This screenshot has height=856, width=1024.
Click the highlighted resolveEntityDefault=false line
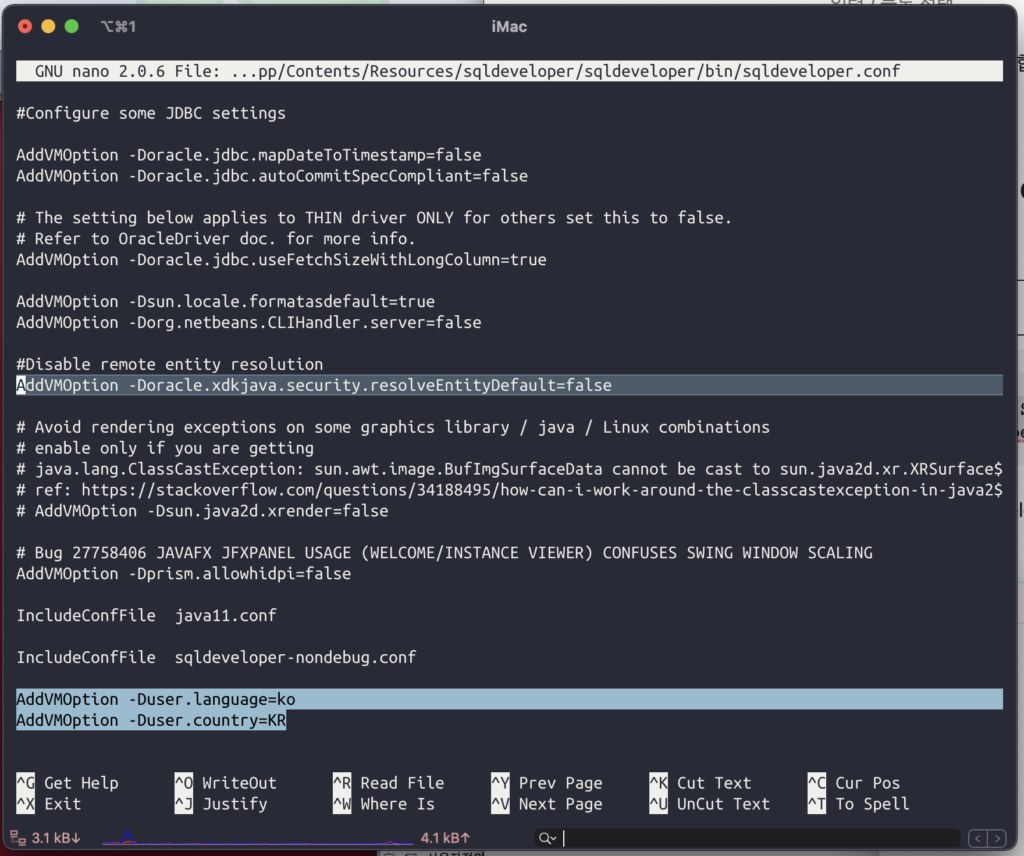509,385
